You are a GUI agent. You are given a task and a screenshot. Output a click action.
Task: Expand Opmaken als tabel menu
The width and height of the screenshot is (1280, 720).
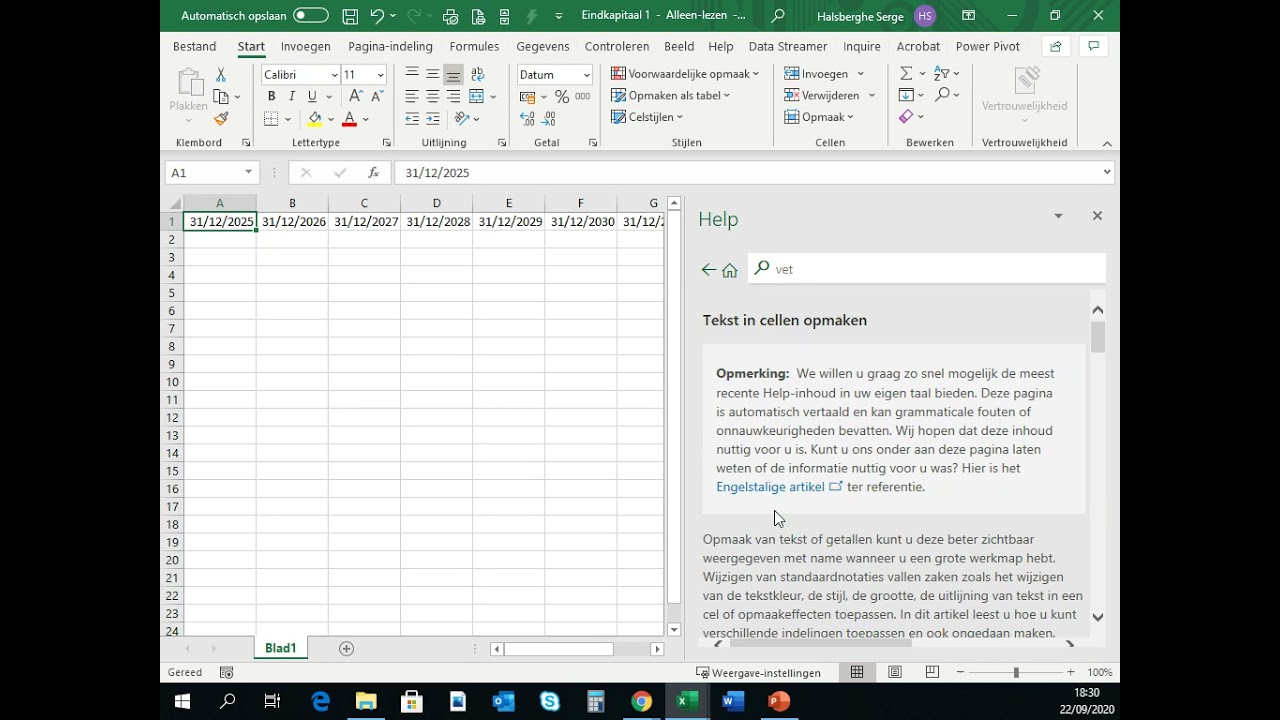point(670,96)
